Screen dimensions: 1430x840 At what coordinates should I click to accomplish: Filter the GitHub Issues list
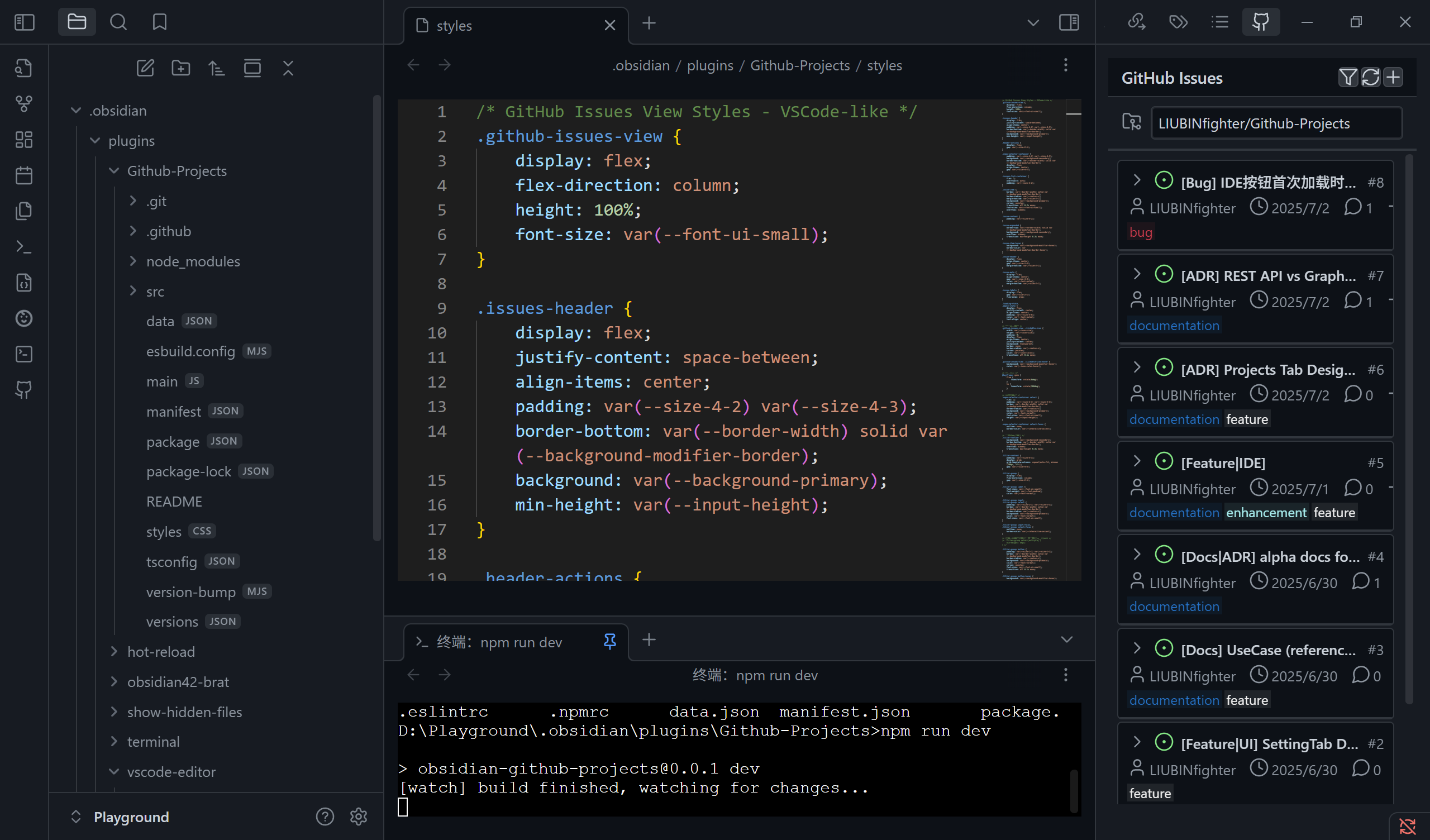(1348, 77)
